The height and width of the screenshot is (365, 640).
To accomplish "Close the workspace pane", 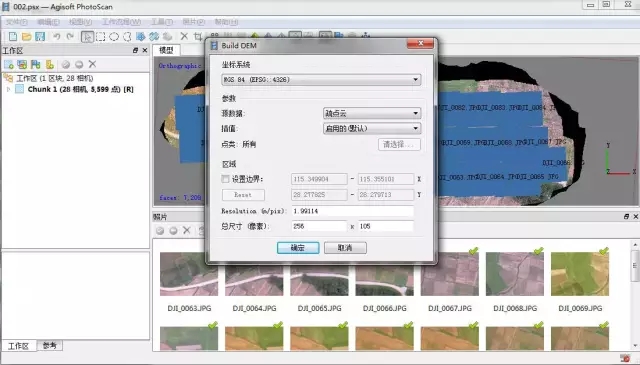I will point(144,50).
